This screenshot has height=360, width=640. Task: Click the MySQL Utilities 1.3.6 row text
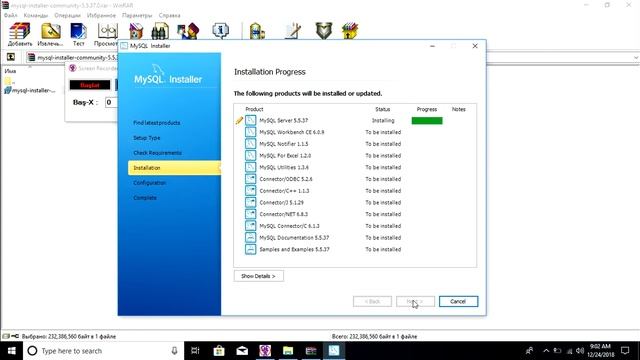point(284,167)
